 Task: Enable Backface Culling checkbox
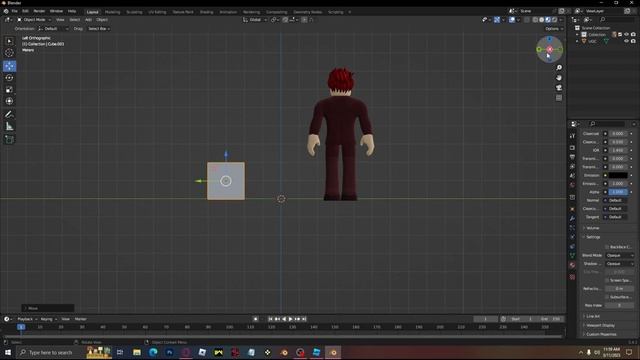point(607,247)
